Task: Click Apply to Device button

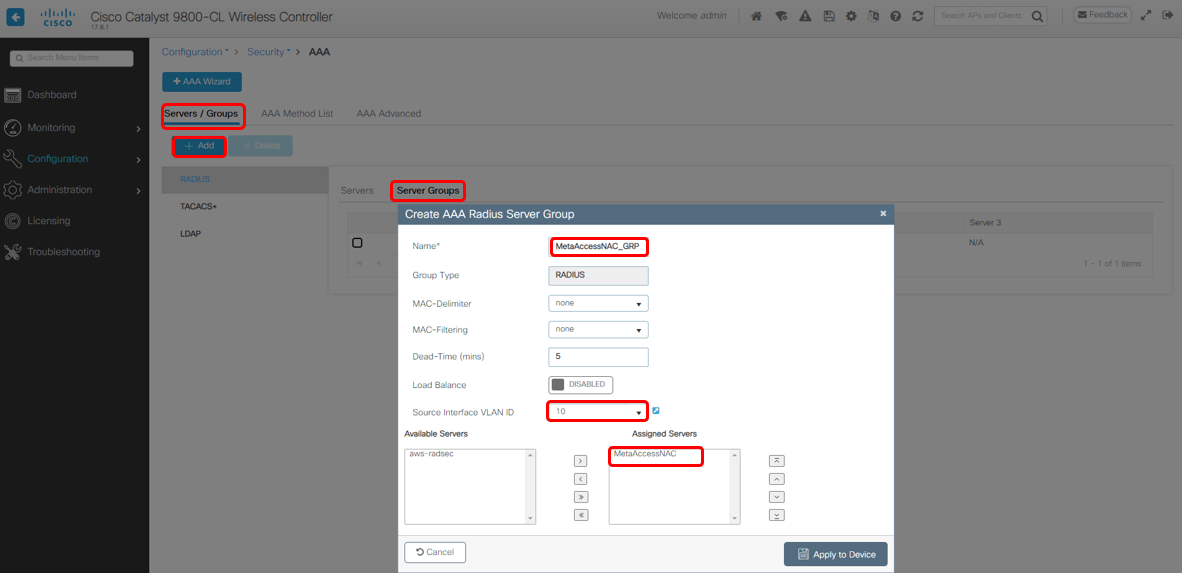Action: pyautogui.click(x=835, y=554)
